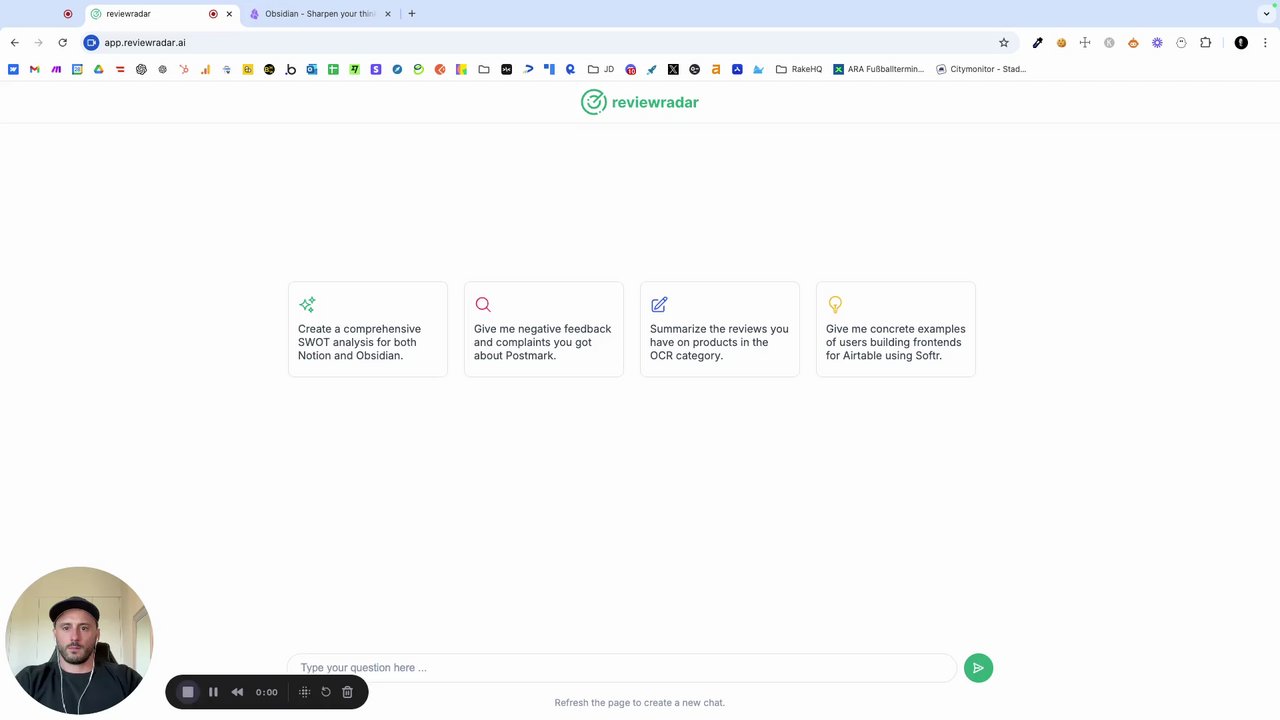Pause the screen recording
This screenshot has width=1280, height=720.
[x=213, y=692]
